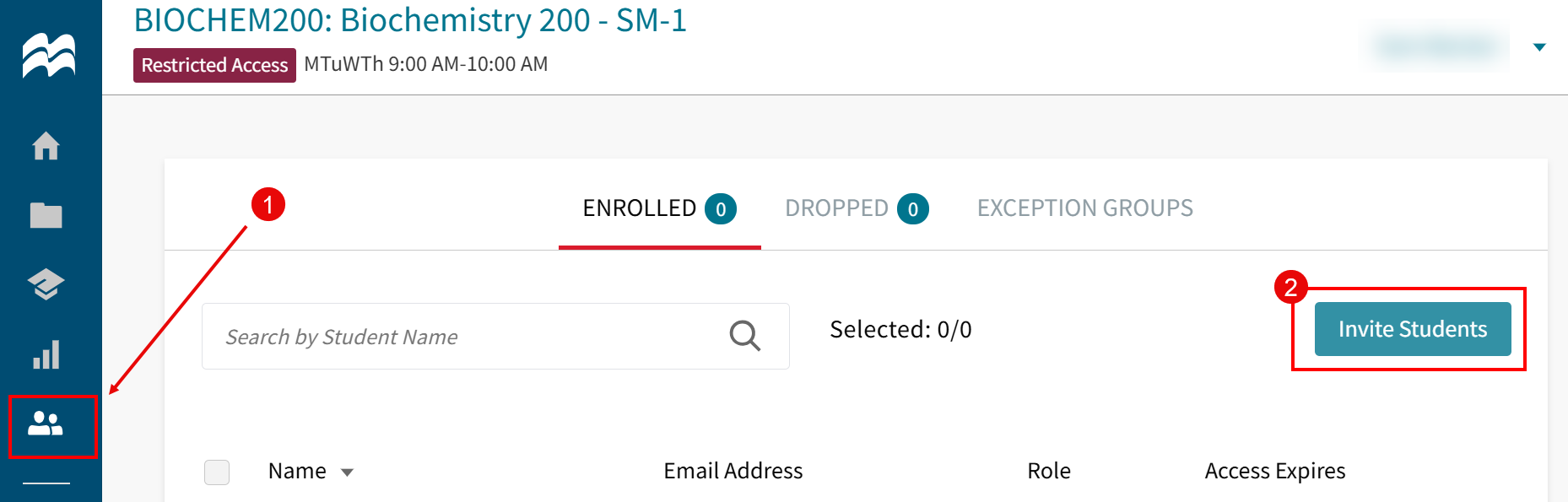This screenshot has width=1568, height=502.
Task: Toggle the select-all students checkbox
Action: (217, 472)
